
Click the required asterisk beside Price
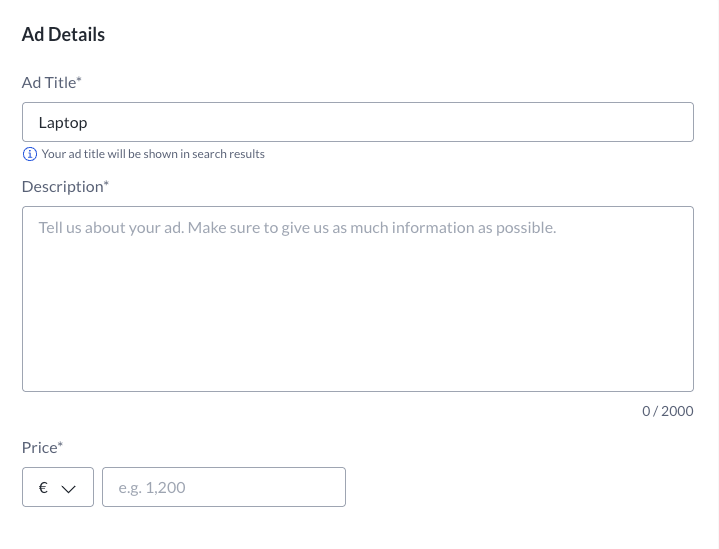61,445
